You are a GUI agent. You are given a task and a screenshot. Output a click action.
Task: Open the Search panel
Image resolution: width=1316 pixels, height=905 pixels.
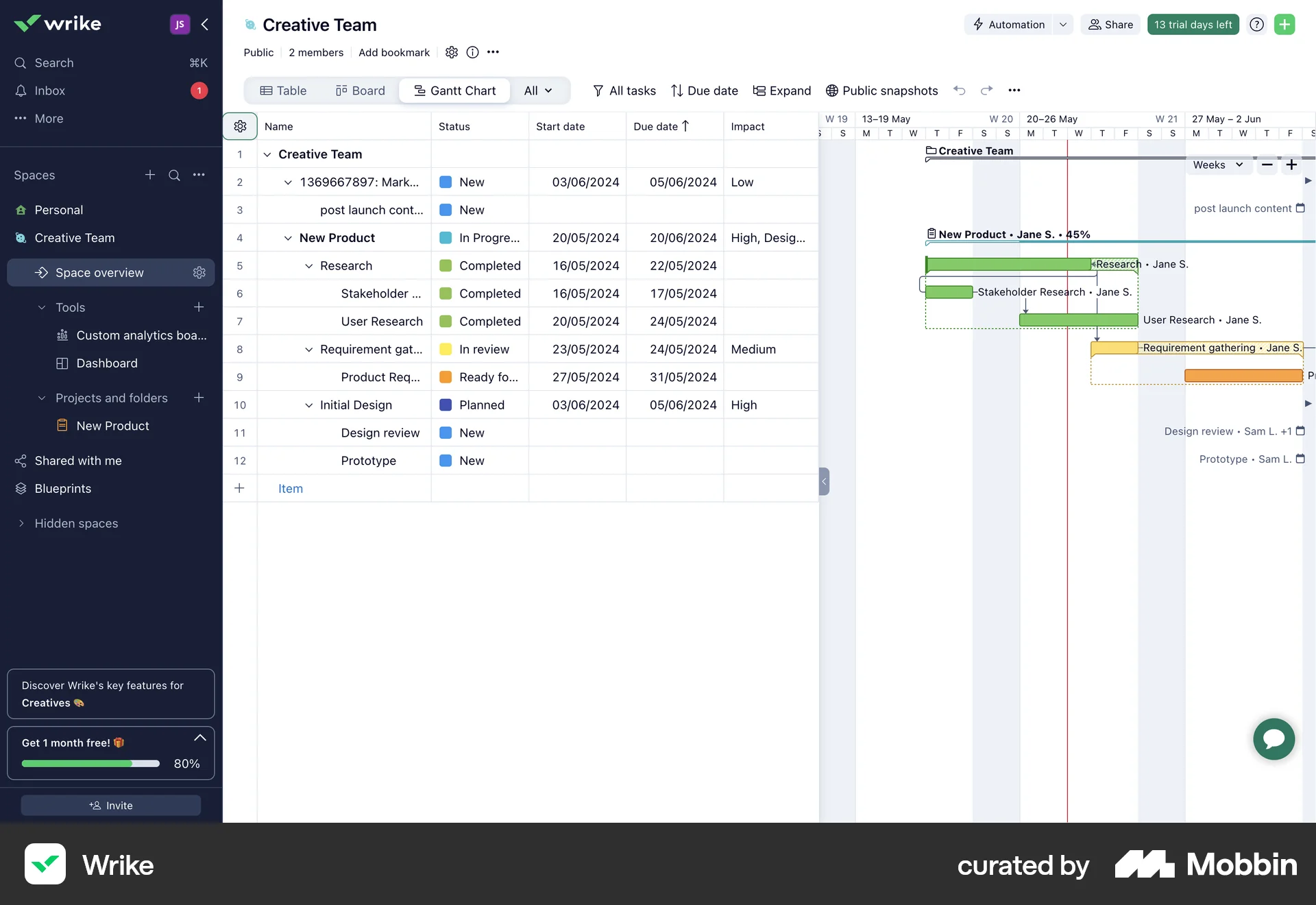coord(53,62)
